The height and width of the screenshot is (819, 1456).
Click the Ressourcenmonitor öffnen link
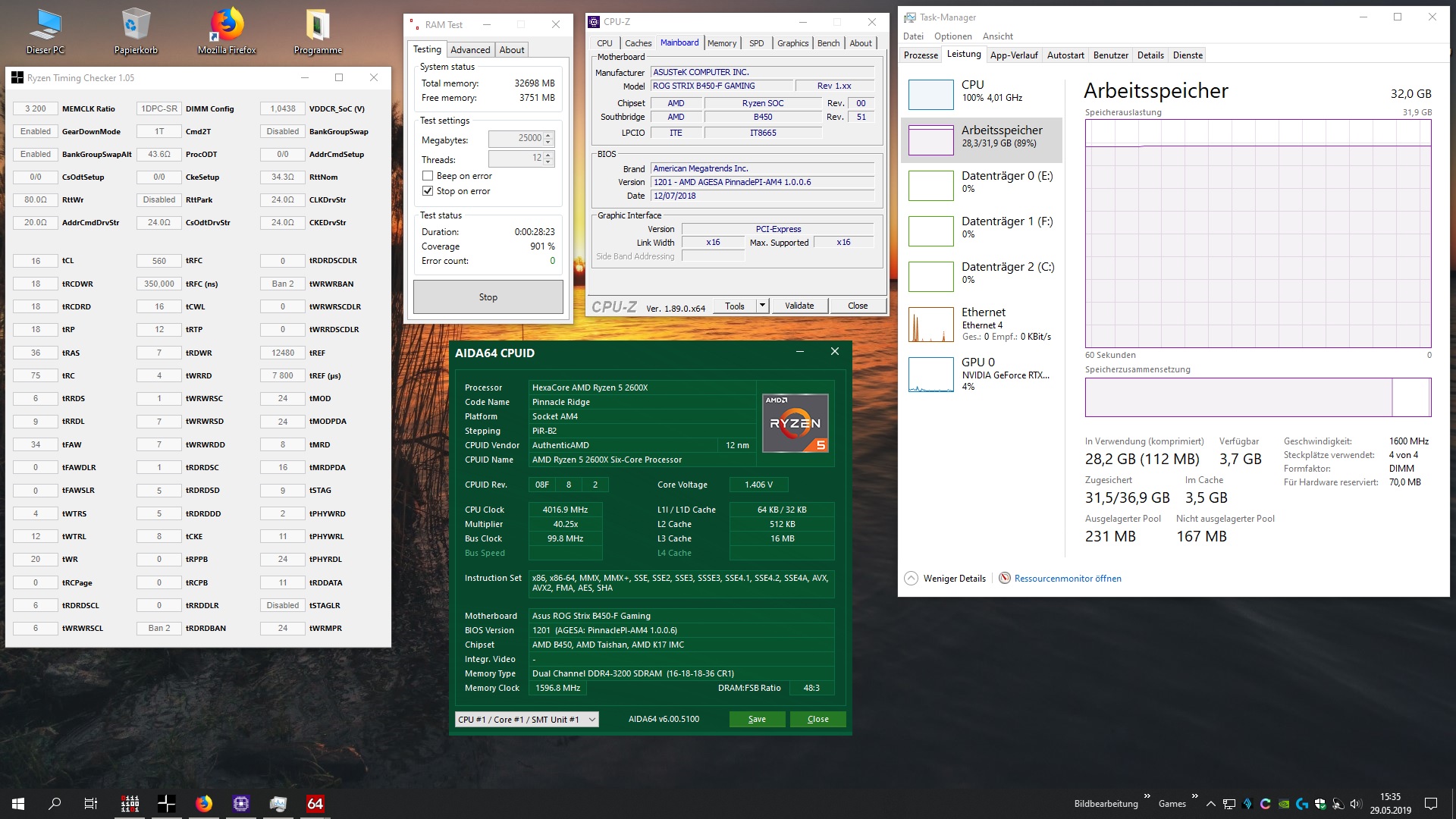(x=1067, y=579)
